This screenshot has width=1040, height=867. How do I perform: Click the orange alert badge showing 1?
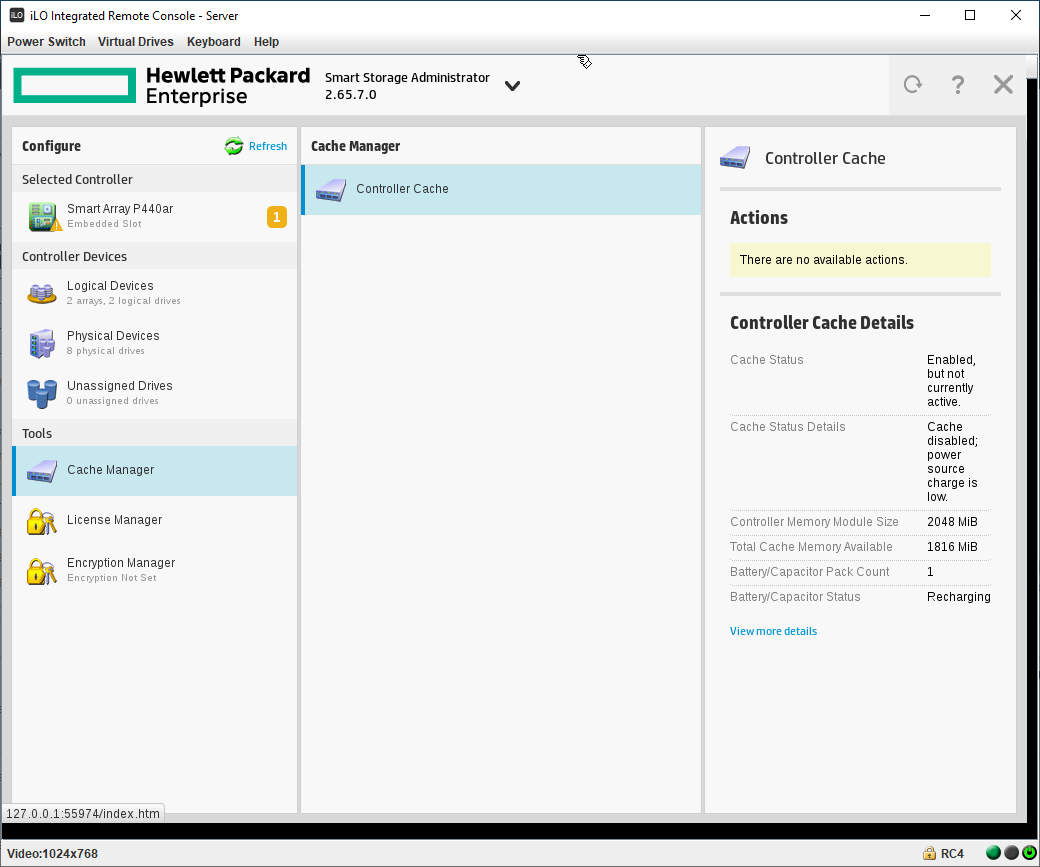pyautogui.click(x=277, y=217)
